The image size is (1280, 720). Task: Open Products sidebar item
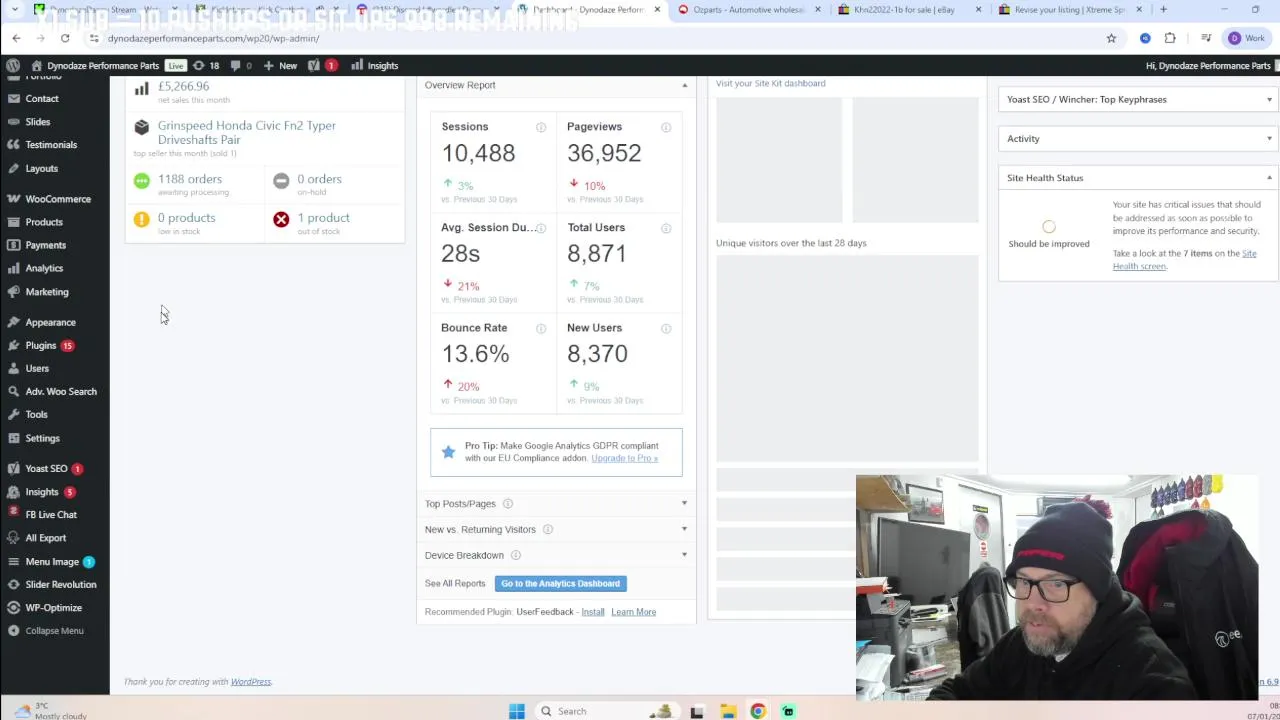(x=44, y=222)
